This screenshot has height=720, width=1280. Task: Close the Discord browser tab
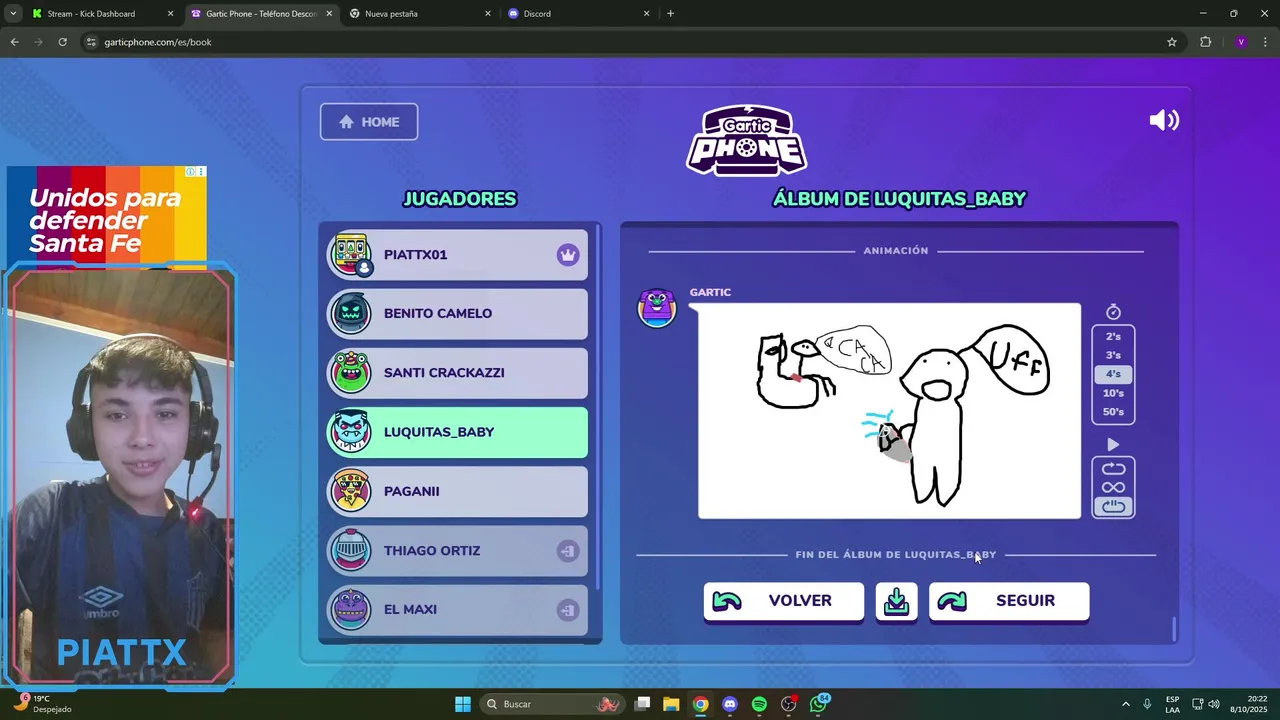click(x=646, y=14)
